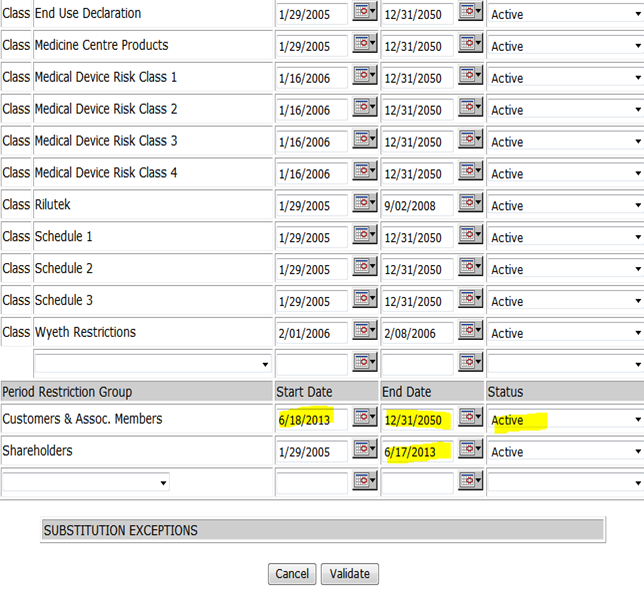Open end date calendar for Medical Device Risk Class 3
The image size is (644, 597).
(x=470, y=140)
